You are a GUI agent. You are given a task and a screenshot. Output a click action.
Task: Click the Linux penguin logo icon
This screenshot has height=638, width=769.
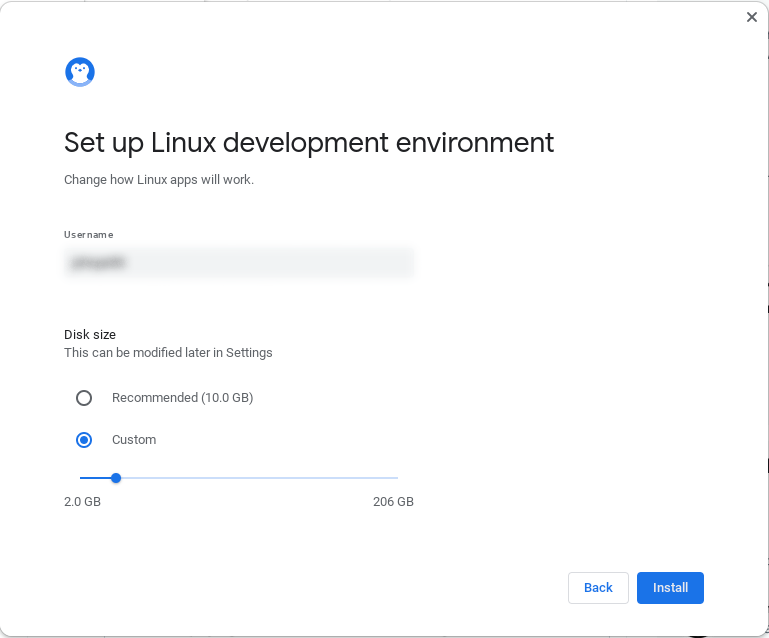click(80, 72)
